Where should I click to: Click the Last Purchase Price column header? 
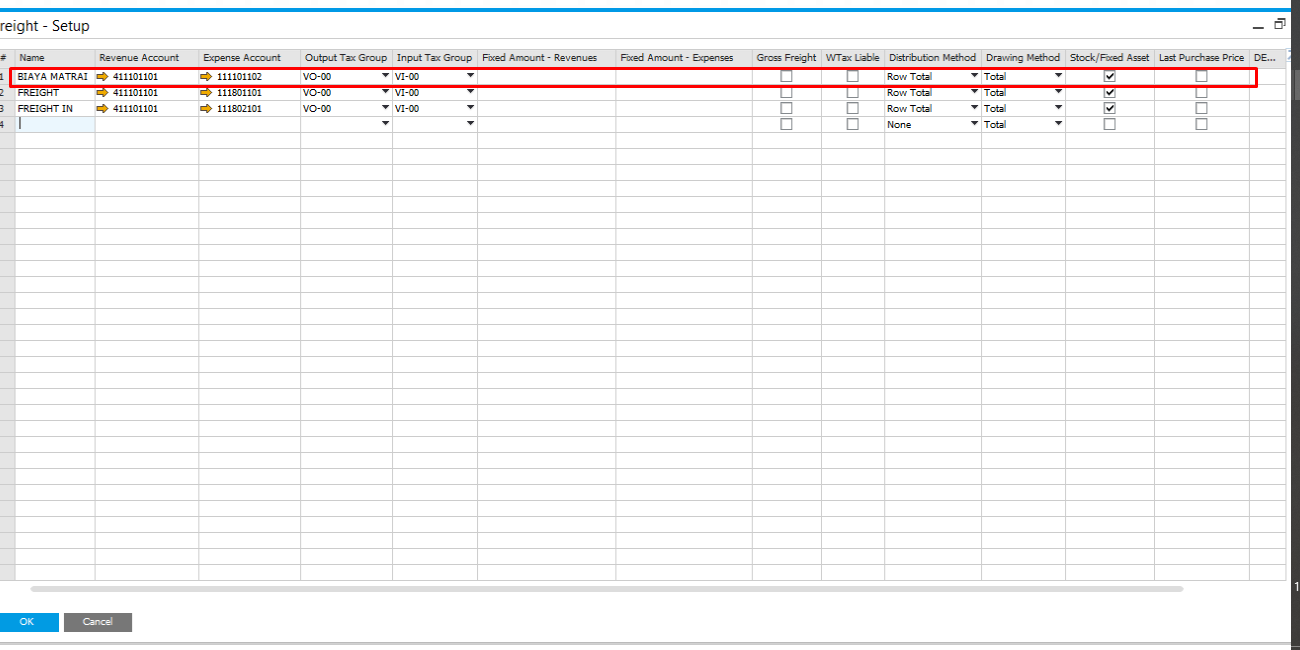pyautogui.click(x=1202, y=58)
